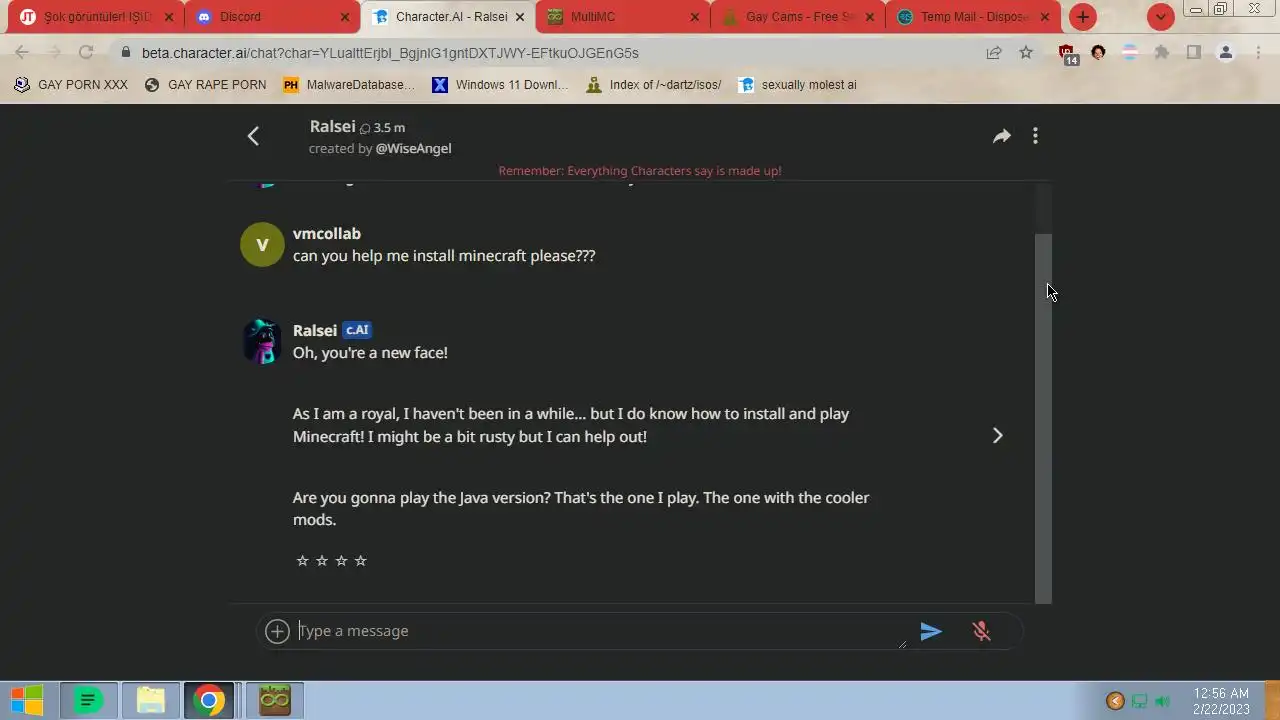Switch to the Discord tab
The image size is (1280, 720).
(x=271, y=17)
